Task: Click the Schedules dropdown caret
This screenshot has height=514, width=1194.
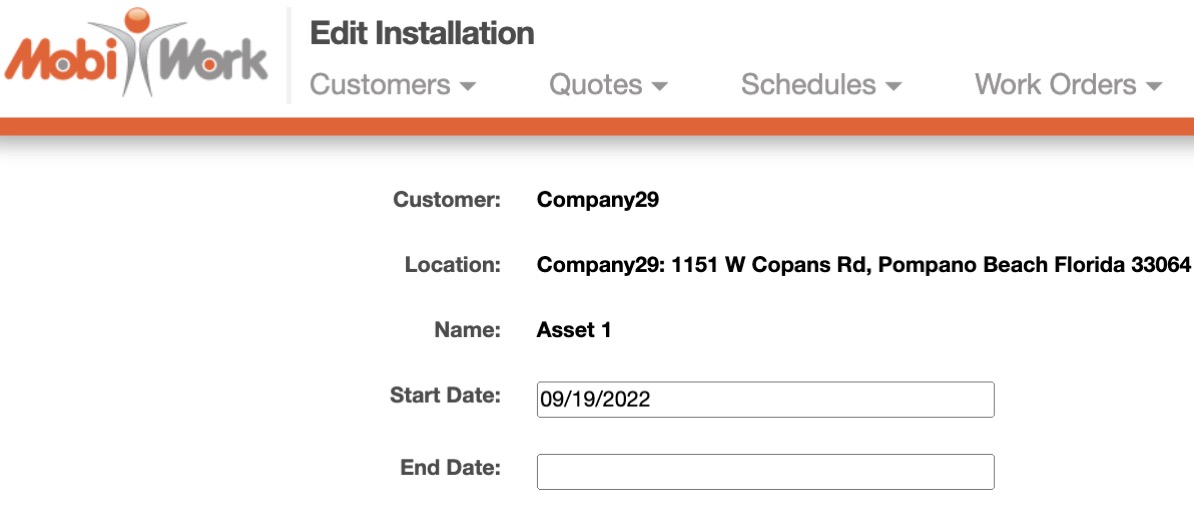Action: [x=894, y=87]
